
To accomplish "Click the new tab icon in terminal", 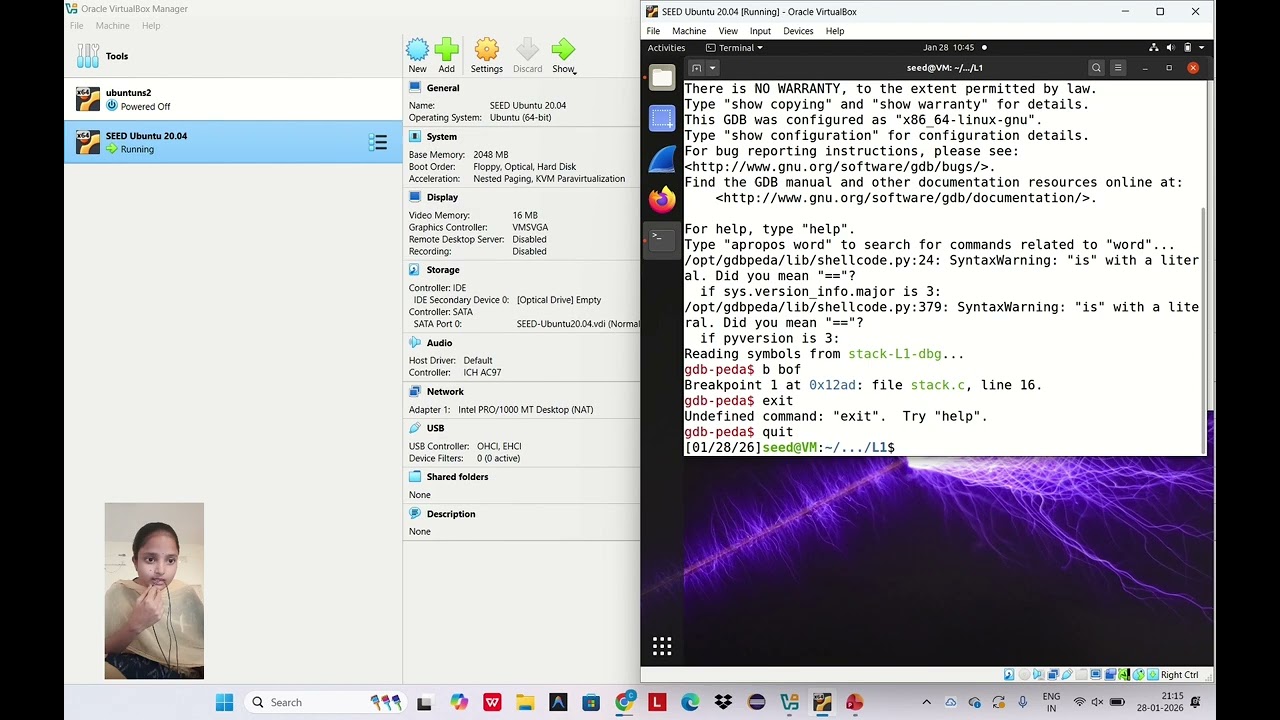I will (x=696, y=68).
